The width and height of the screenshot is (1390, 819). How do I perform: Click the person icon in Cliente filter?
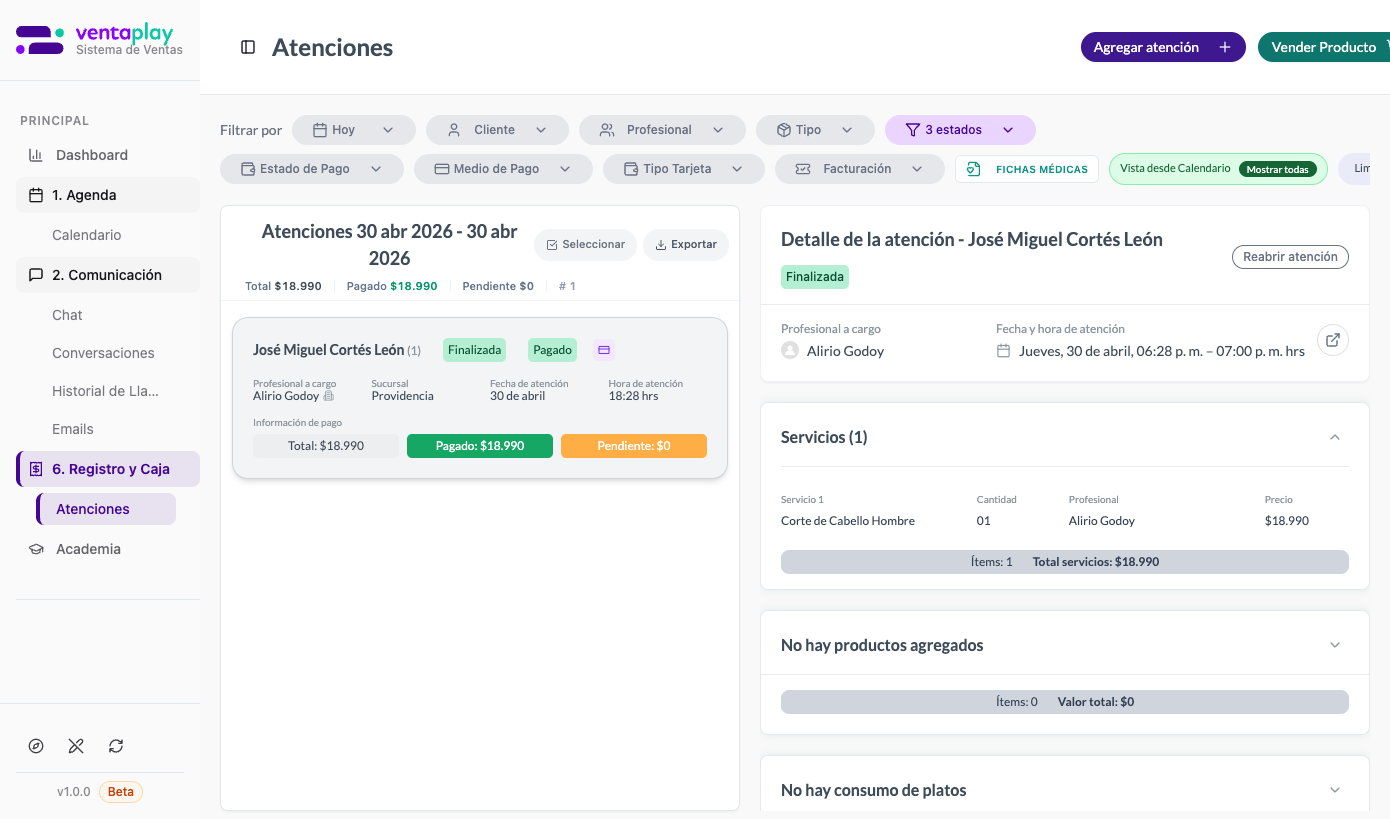(x=454, y=130)
